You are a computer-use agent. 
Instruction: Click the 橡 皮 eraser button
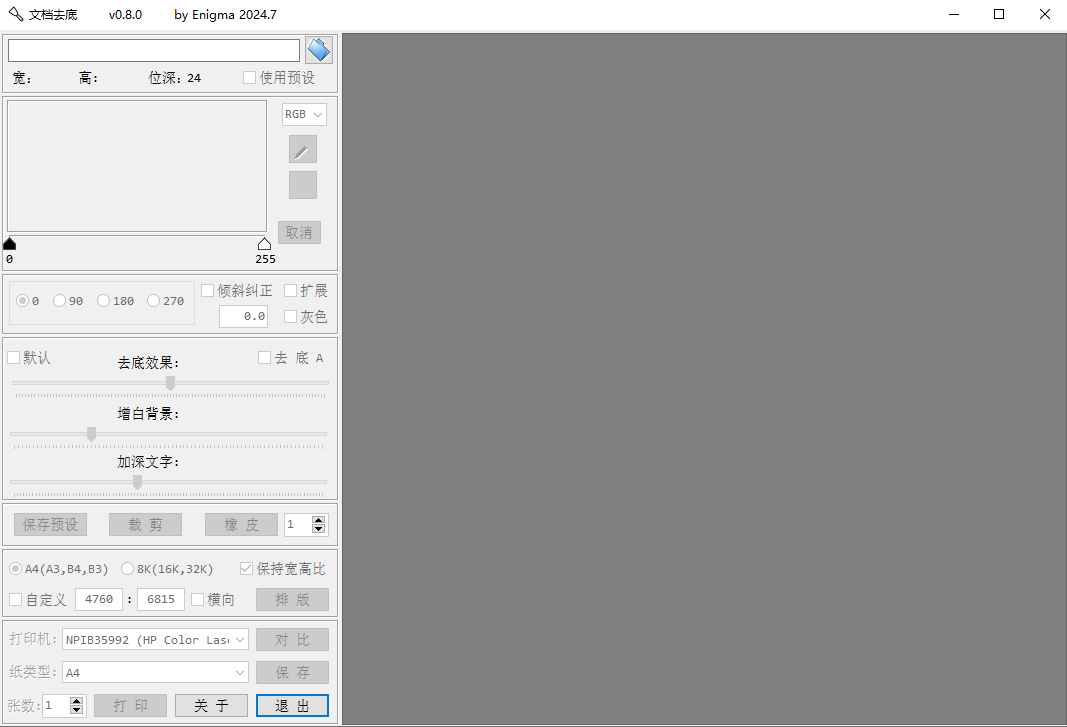242,525
